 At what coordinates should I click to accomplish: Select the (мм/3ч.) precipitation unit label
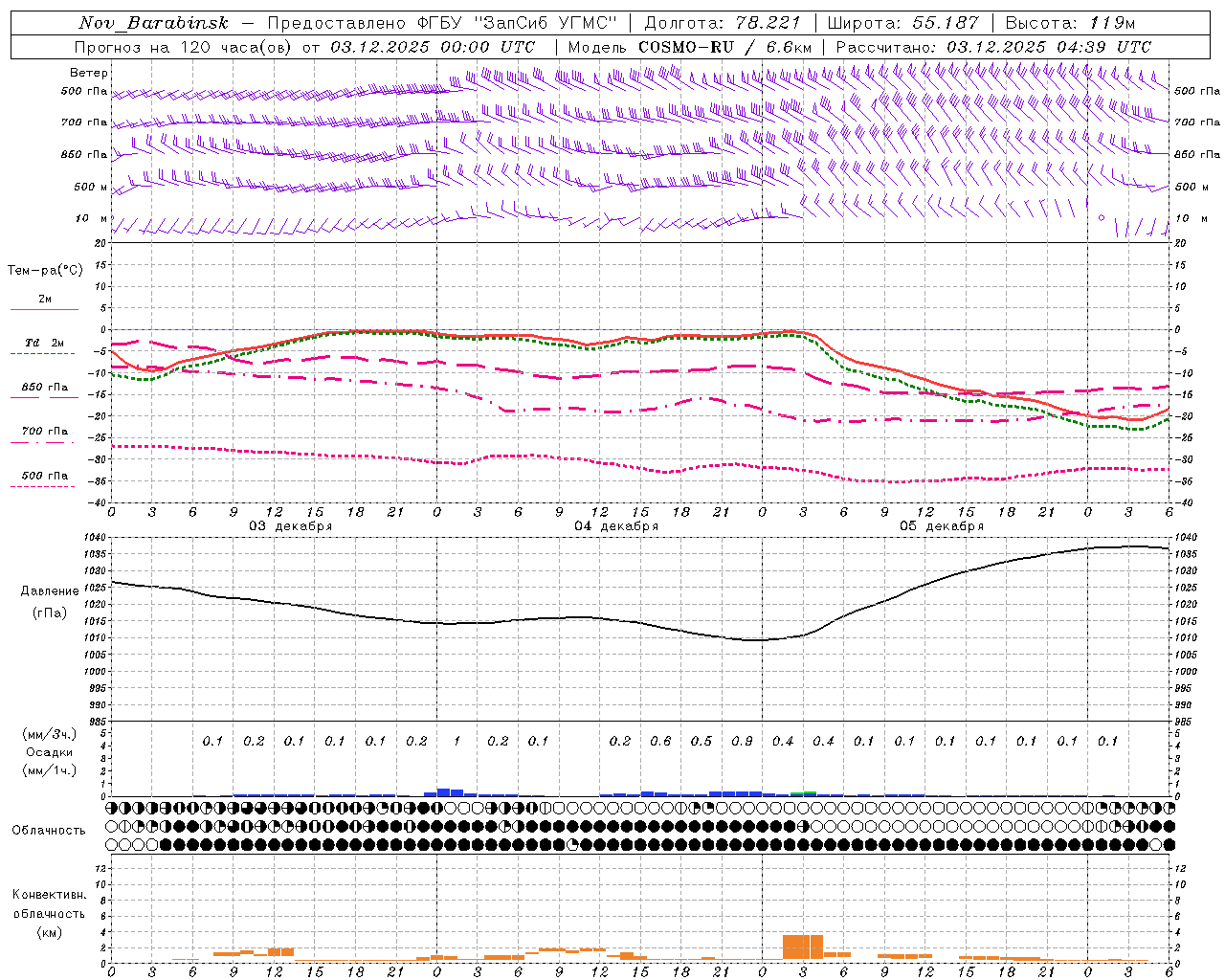(x=50, y=734)
